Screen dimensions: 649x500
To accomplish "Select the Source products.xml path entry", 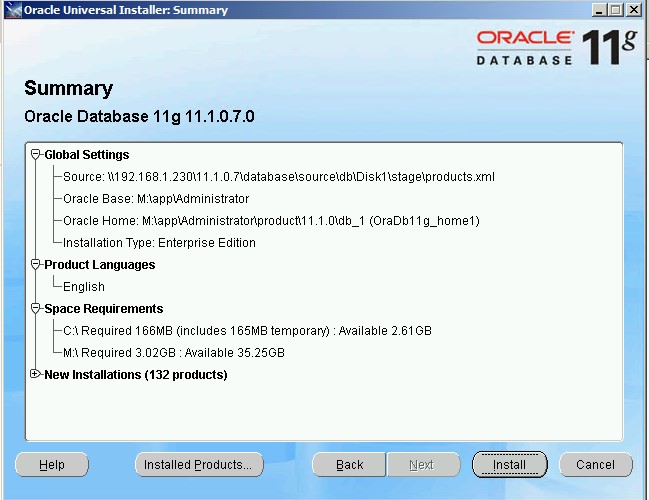I will pos(278,177).
